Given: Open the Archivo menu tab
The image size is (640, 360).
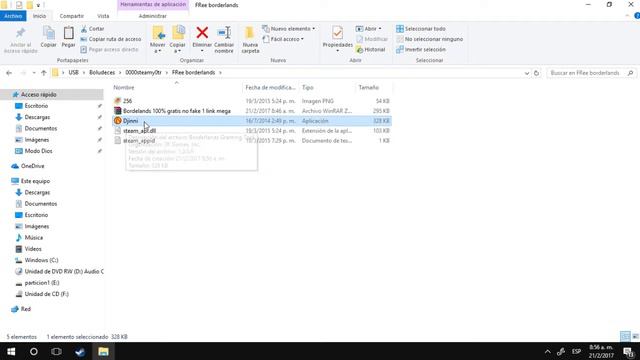Looking at the screenshot, I should (13, 16).
